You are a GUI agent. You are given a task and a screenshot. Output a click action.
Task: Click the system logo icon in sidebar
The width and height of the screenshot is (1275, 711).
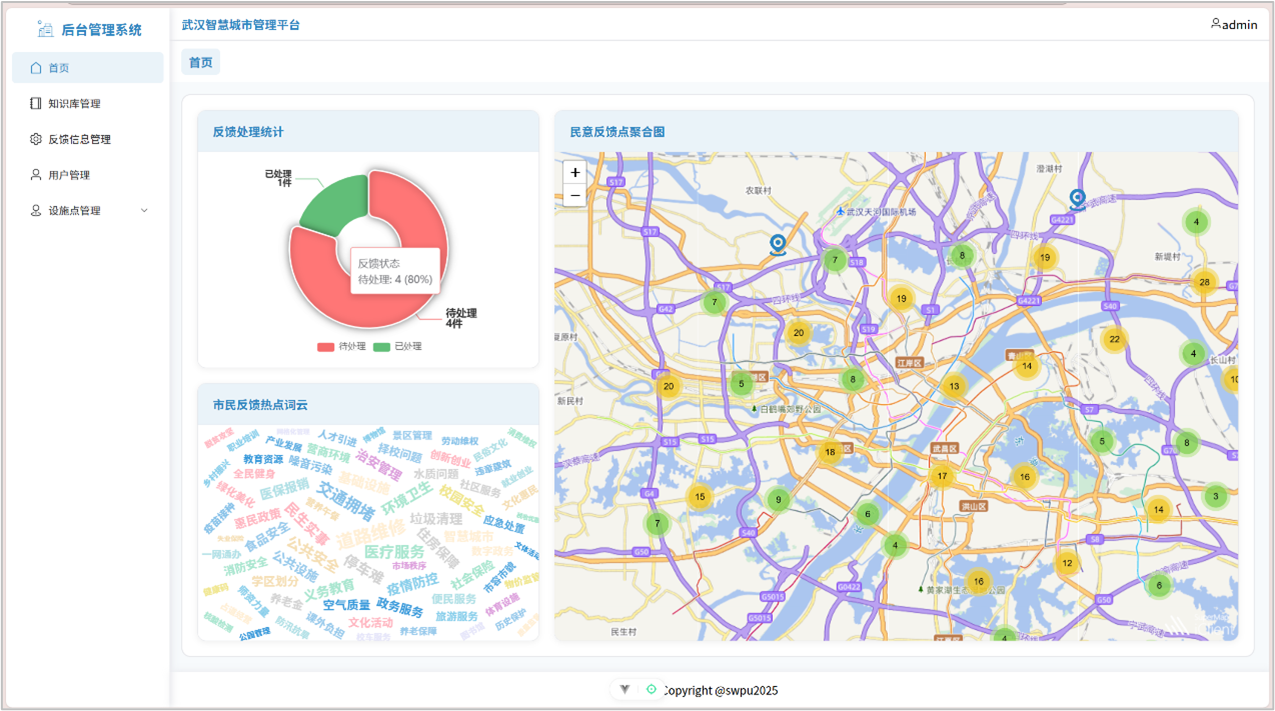(x=45, y=29)
